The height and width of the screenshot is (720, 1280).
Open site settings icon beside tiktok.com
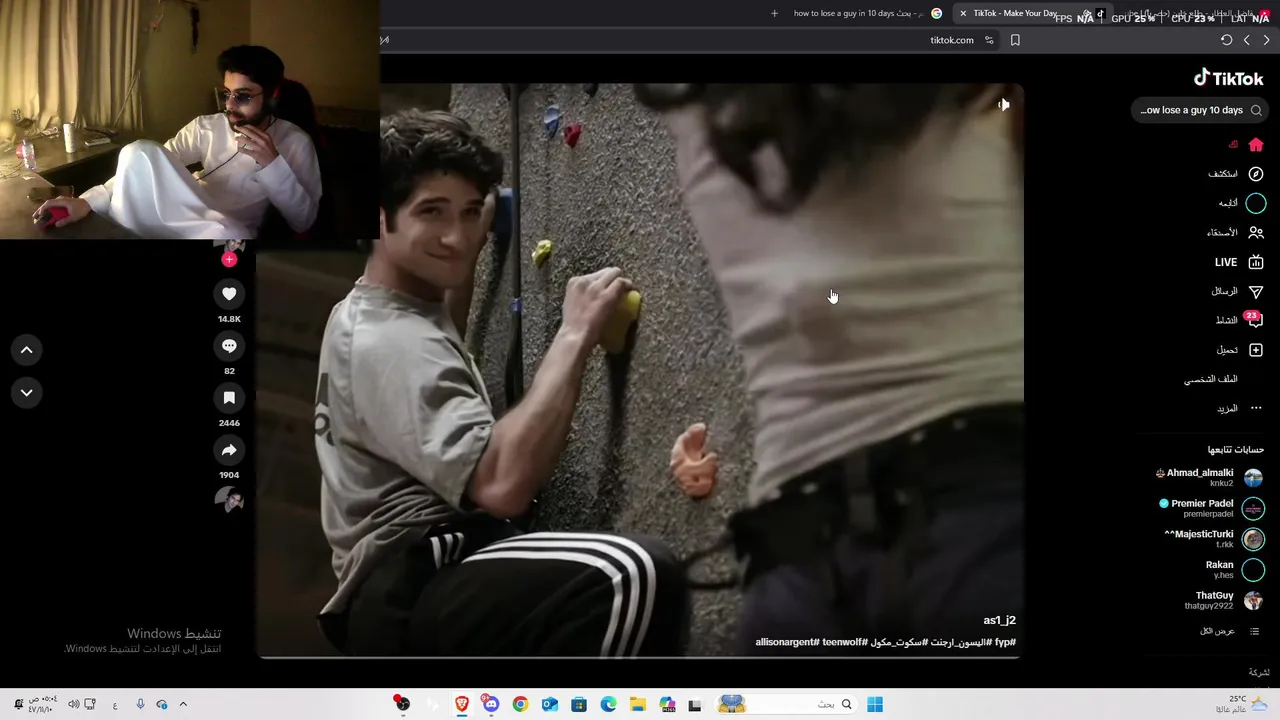click(989, 40)
